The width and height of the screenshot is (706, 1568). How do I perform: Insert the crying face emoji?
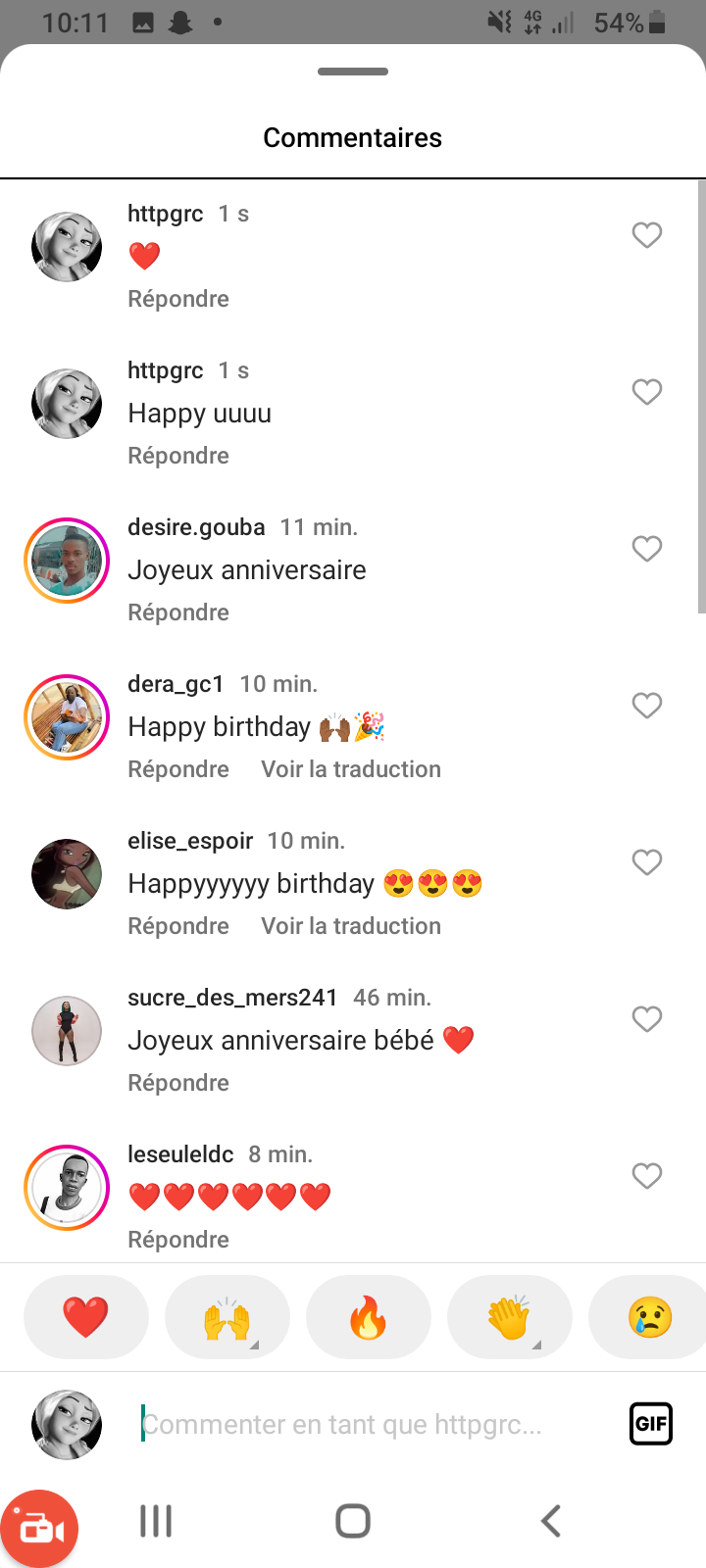pos(649,1316)
